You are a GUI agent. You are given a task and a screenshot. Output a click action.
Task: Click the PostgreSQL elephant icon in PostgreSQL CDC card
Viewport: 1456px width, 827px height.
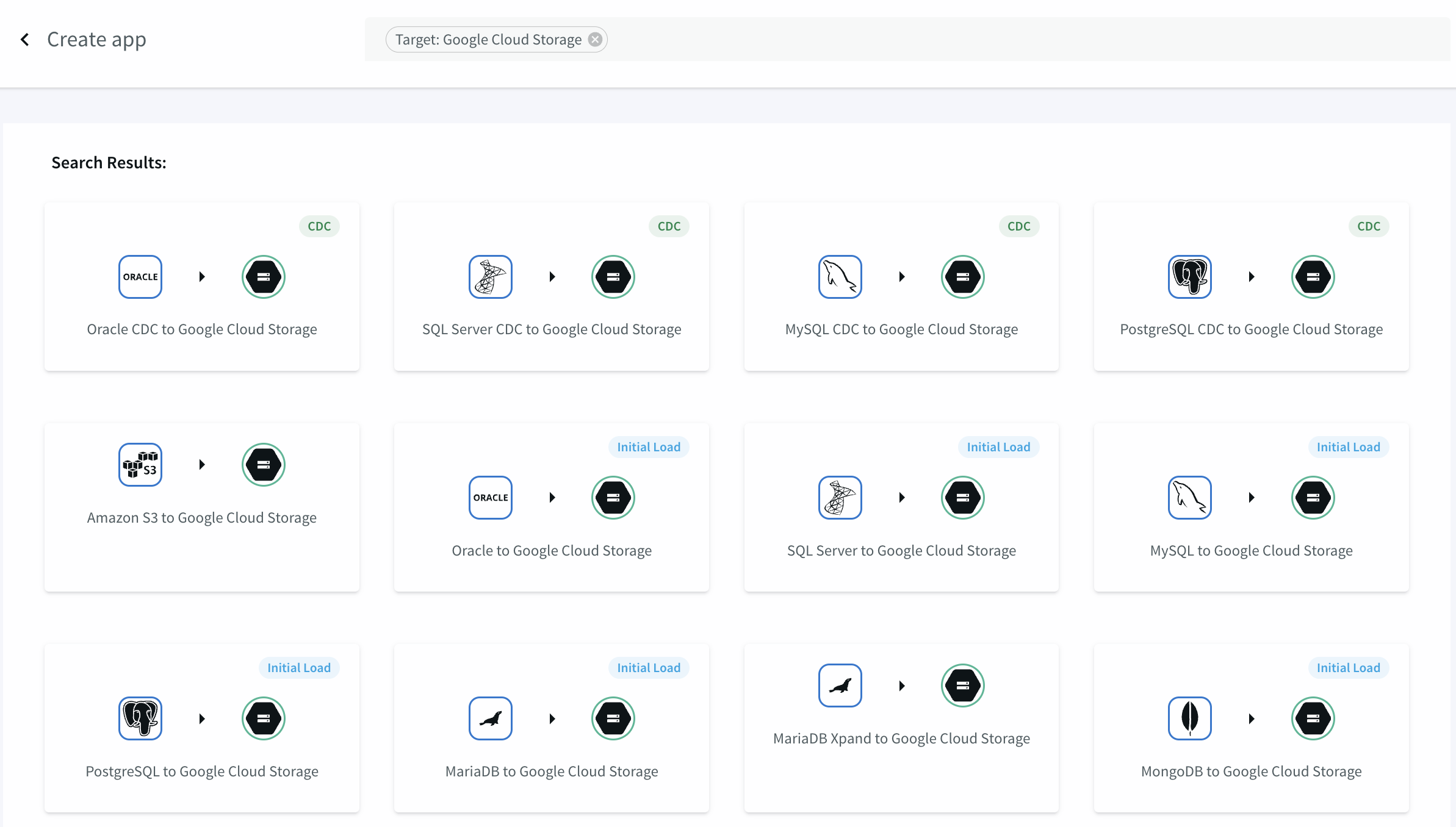(x=1189, y=277)
